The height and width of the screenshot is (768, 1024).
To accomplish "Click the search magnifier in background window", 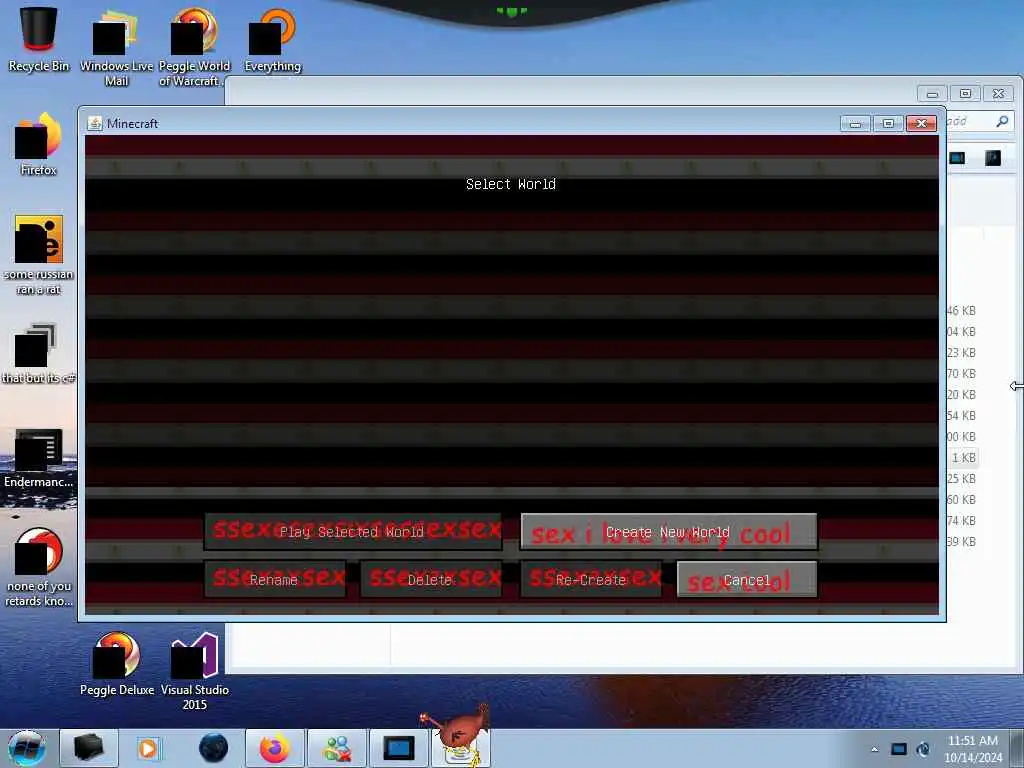I will (1002, 121).
